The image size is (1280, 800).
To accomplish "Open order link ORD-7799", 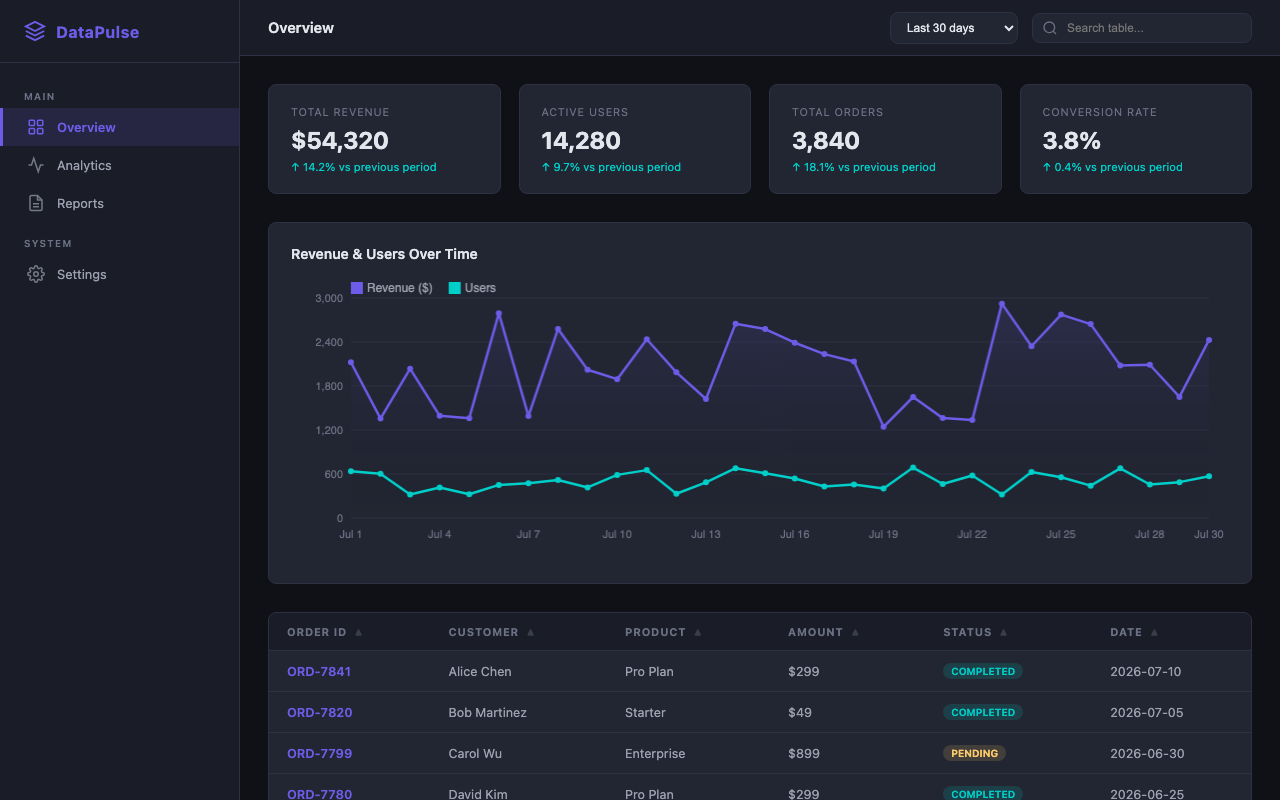I will point(319,754).
